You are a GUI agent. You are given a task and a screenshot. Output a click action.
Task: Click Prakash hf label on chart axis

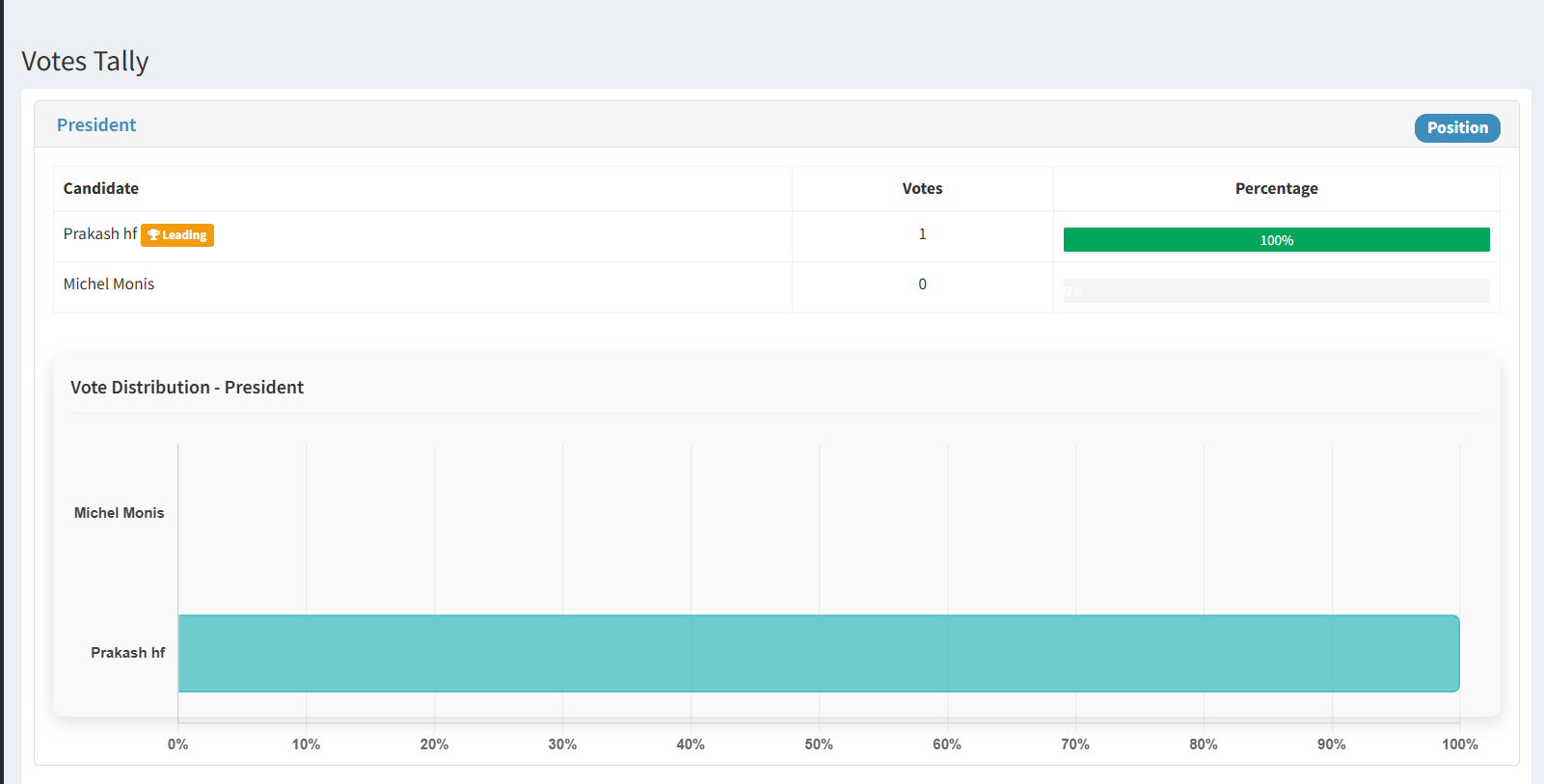click(x=127, y=653)
